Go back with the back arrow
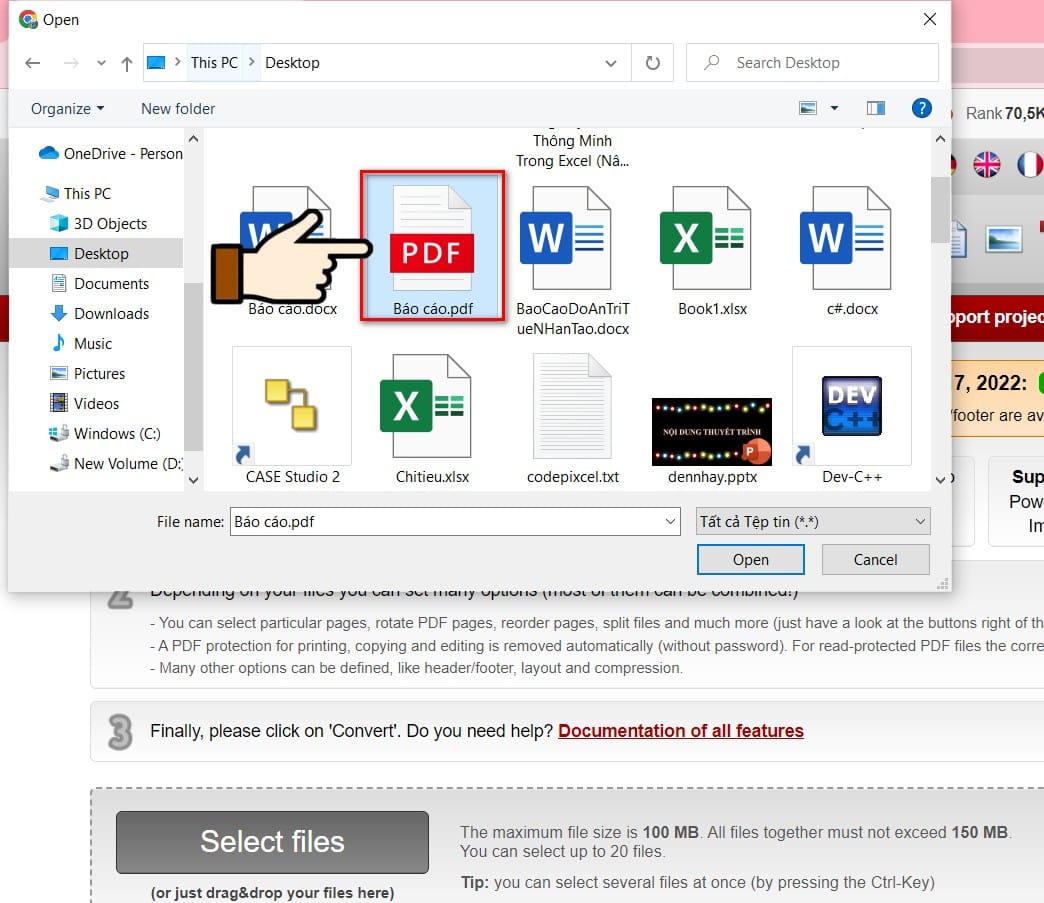This screenshot has height=903, width=1044. pos(33,63)
